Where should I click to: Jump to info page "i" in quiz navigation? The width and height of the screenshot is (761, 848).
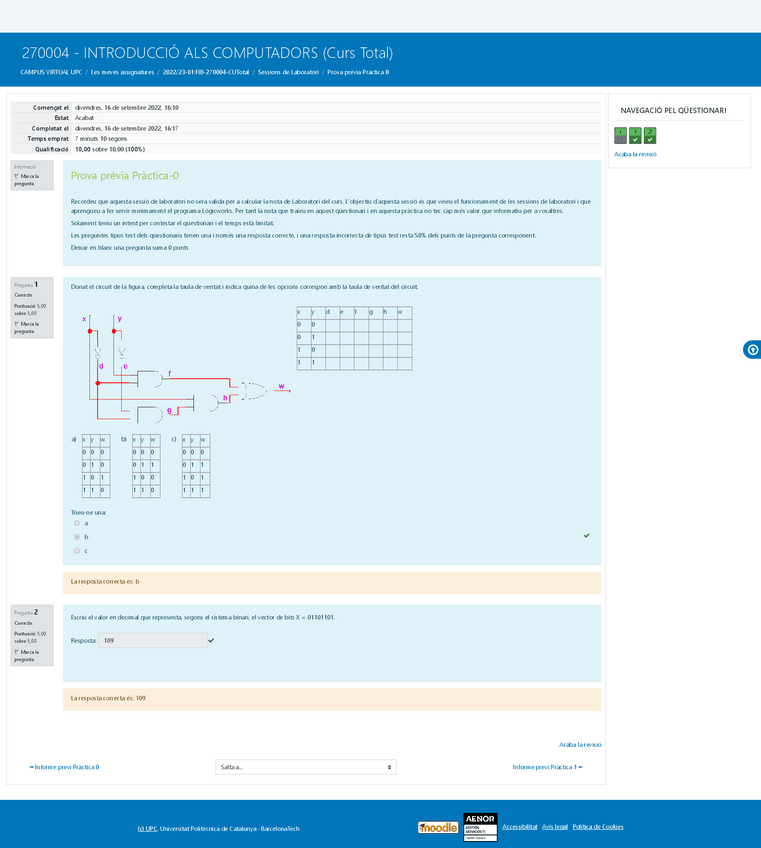pyautogui.click(x=620, y=135)
